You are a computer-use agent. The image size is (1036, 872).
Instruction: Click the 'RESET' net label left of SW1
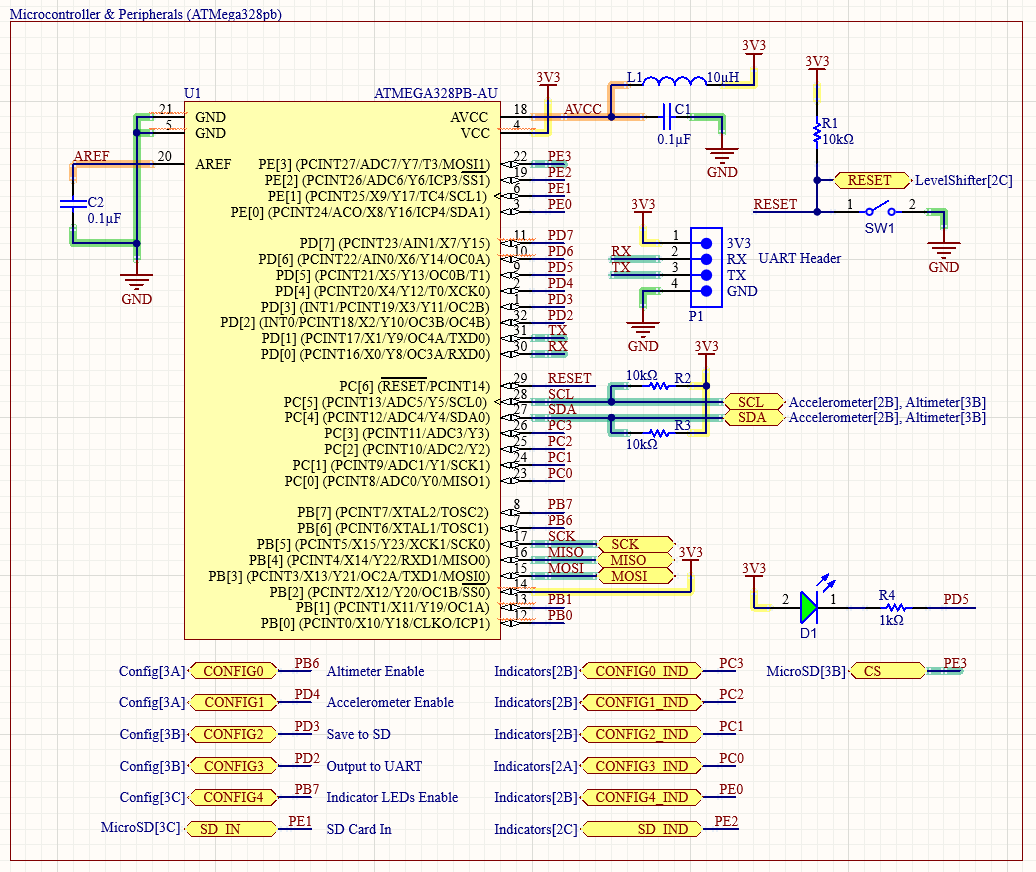775,204
